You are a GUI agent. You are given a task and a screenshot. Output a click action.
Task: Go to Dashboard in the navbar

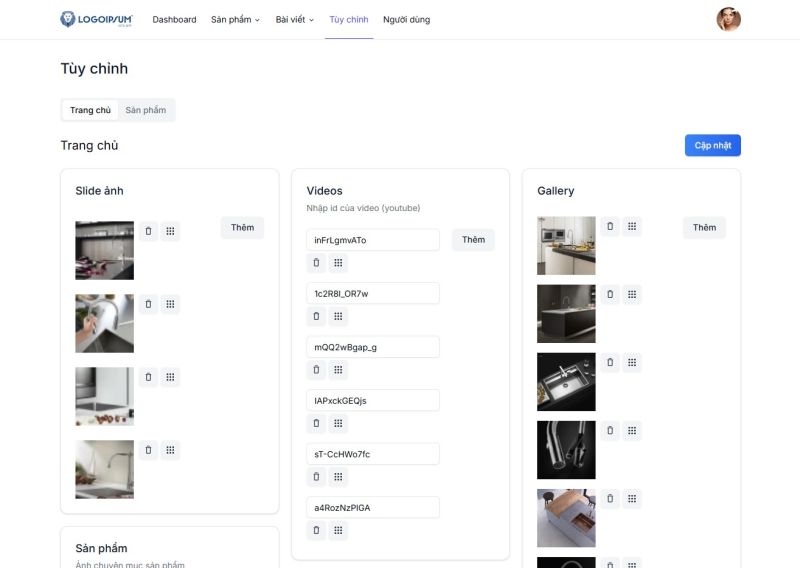(174, 19)
